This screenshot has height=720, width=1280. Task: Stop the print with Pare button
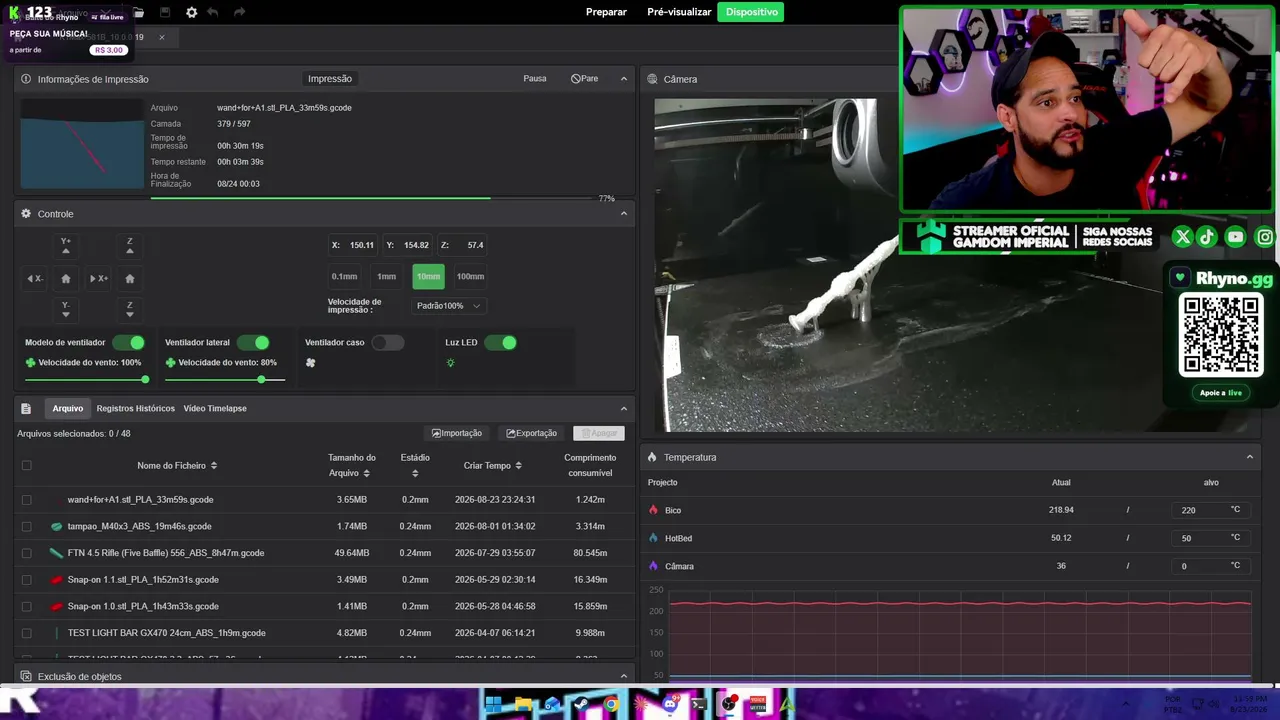[x=585, y=79]
